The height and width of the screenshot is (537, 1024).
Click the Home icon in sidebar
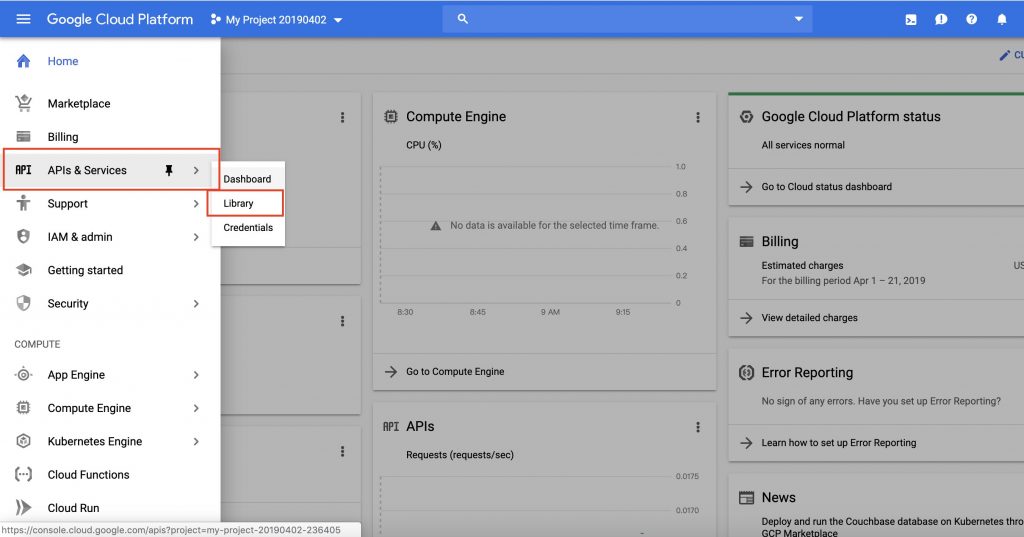(x=24, y=61)
